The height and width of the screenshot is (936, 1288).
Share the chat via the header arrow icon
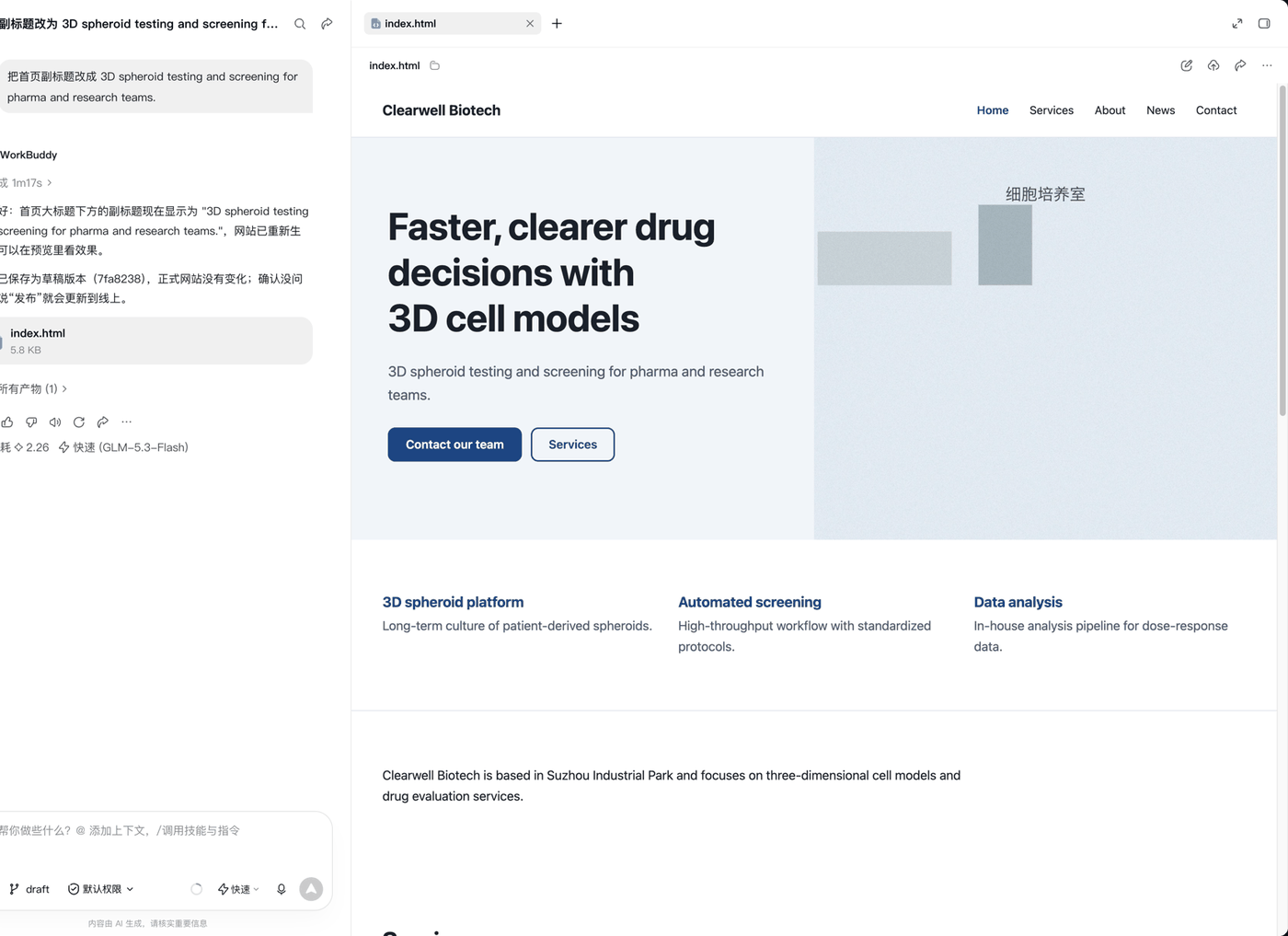coord(327,24)
